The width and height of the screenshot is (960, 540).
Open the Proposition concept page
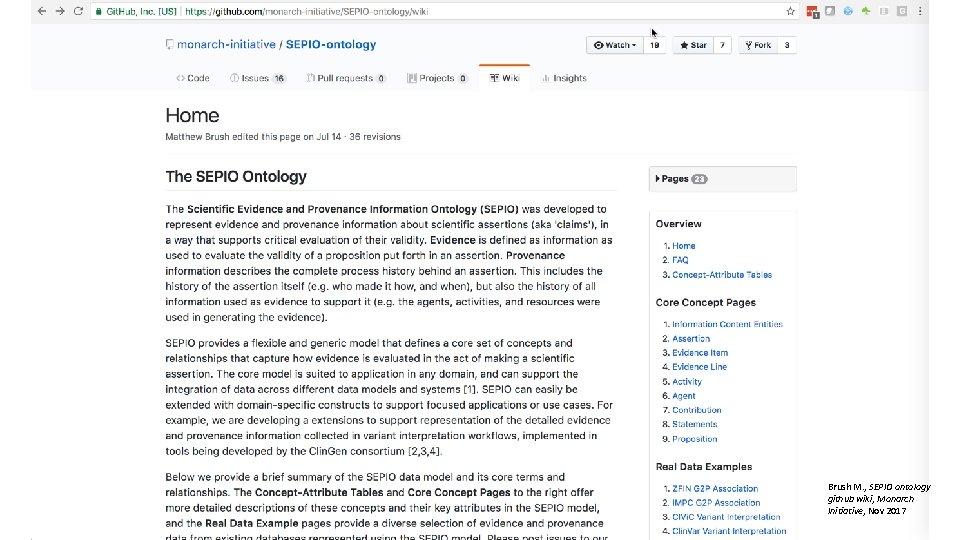click(x=694, y=438)
